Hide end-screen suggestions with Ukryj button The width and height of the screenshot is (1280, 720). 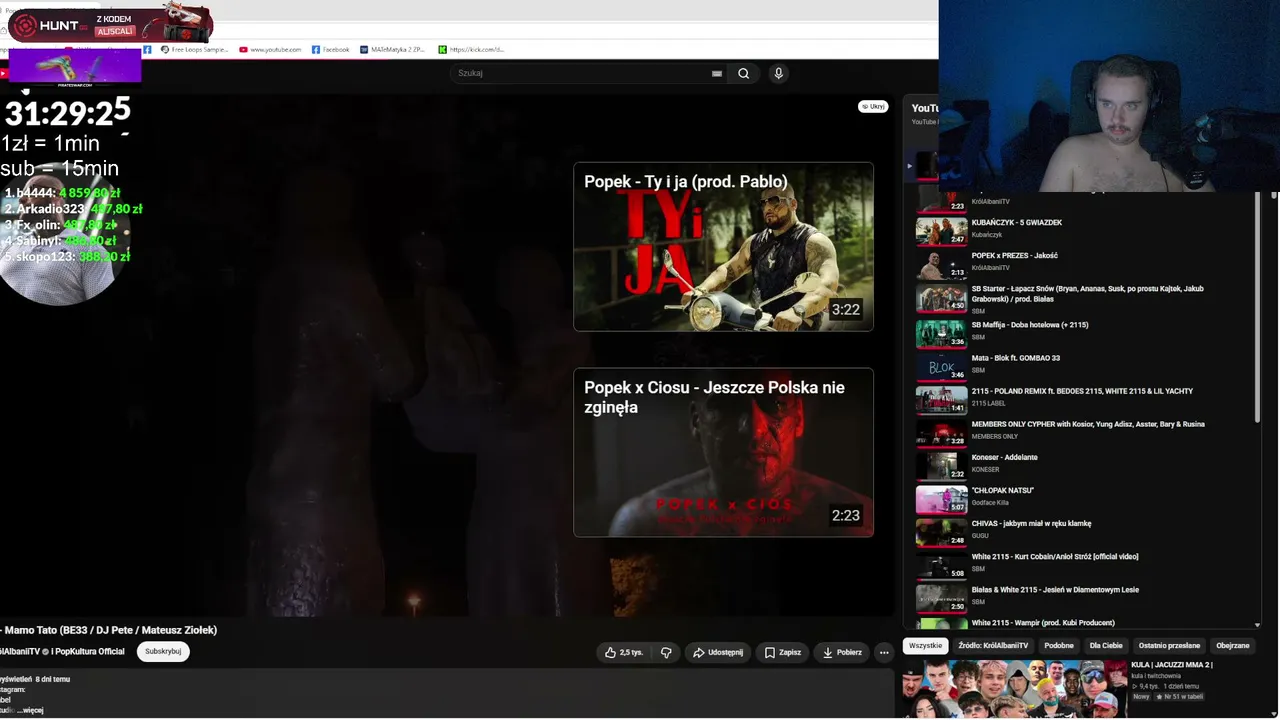point(873,106)
